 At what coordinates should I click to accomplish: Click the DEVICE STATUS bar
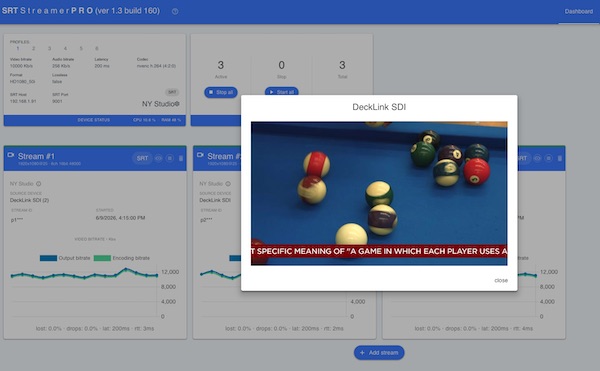click(x=95, y=120)
